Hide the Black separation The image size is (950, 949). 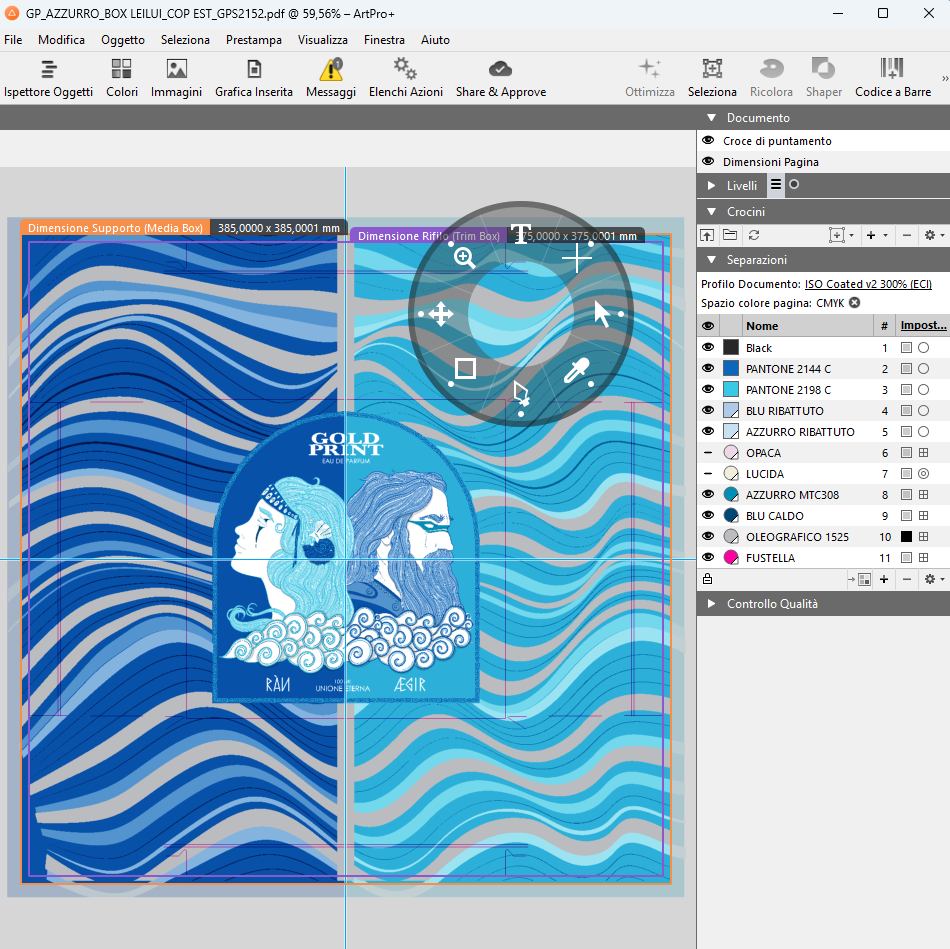(x=708, y=347)
